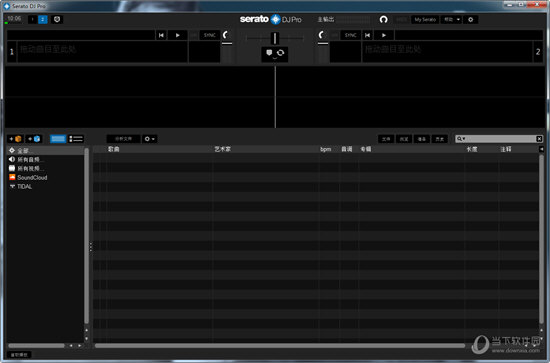
Task: Click the Serato DJ Pro logo
Action: click(x=270, y=19)
